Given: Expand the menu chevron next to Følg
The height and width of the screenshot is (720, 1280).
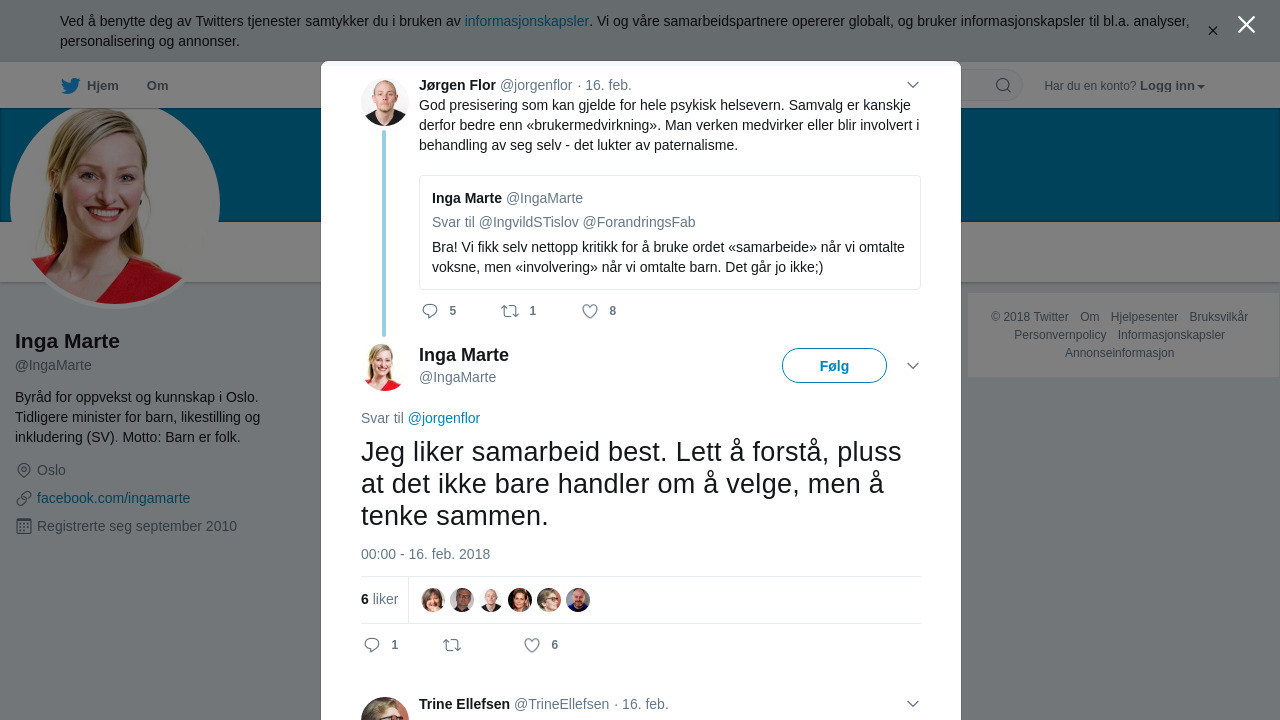Looking at the screenshot, I should pos(913,366).
